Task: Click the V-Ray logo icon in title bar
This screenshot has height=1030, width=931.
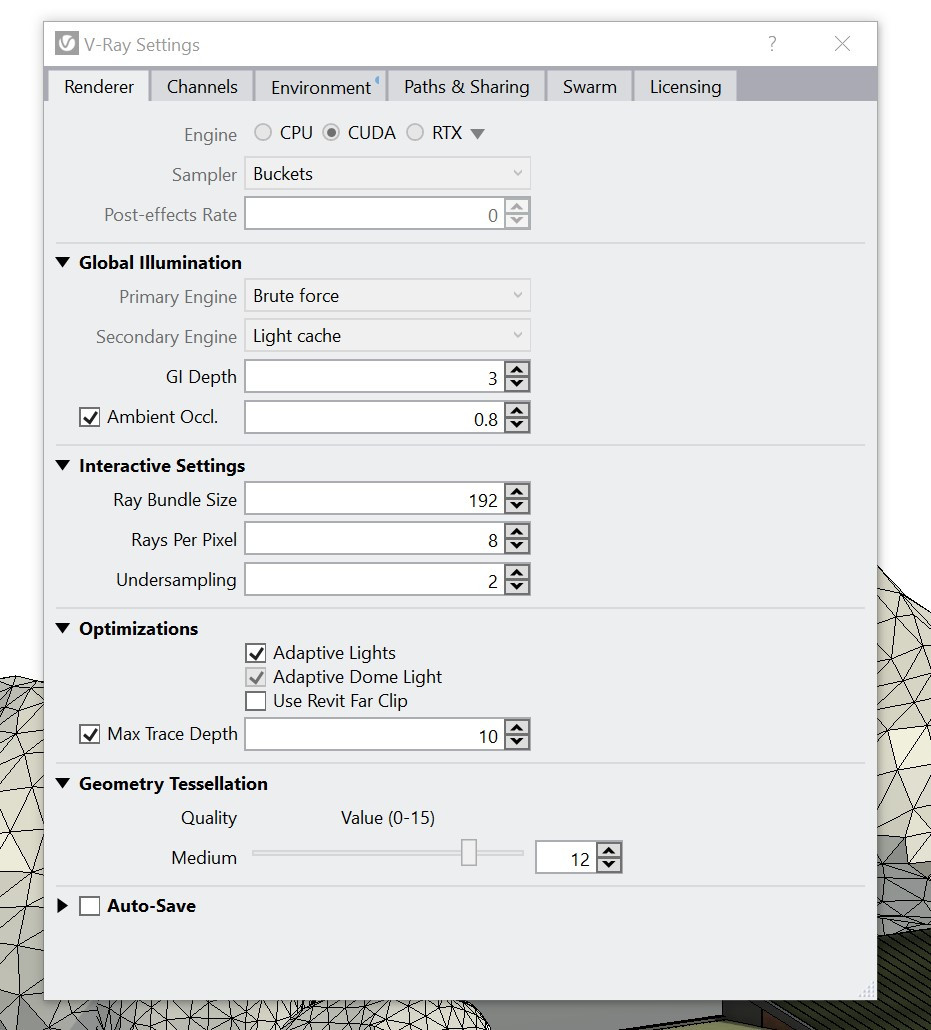Action: pos(66,44)
